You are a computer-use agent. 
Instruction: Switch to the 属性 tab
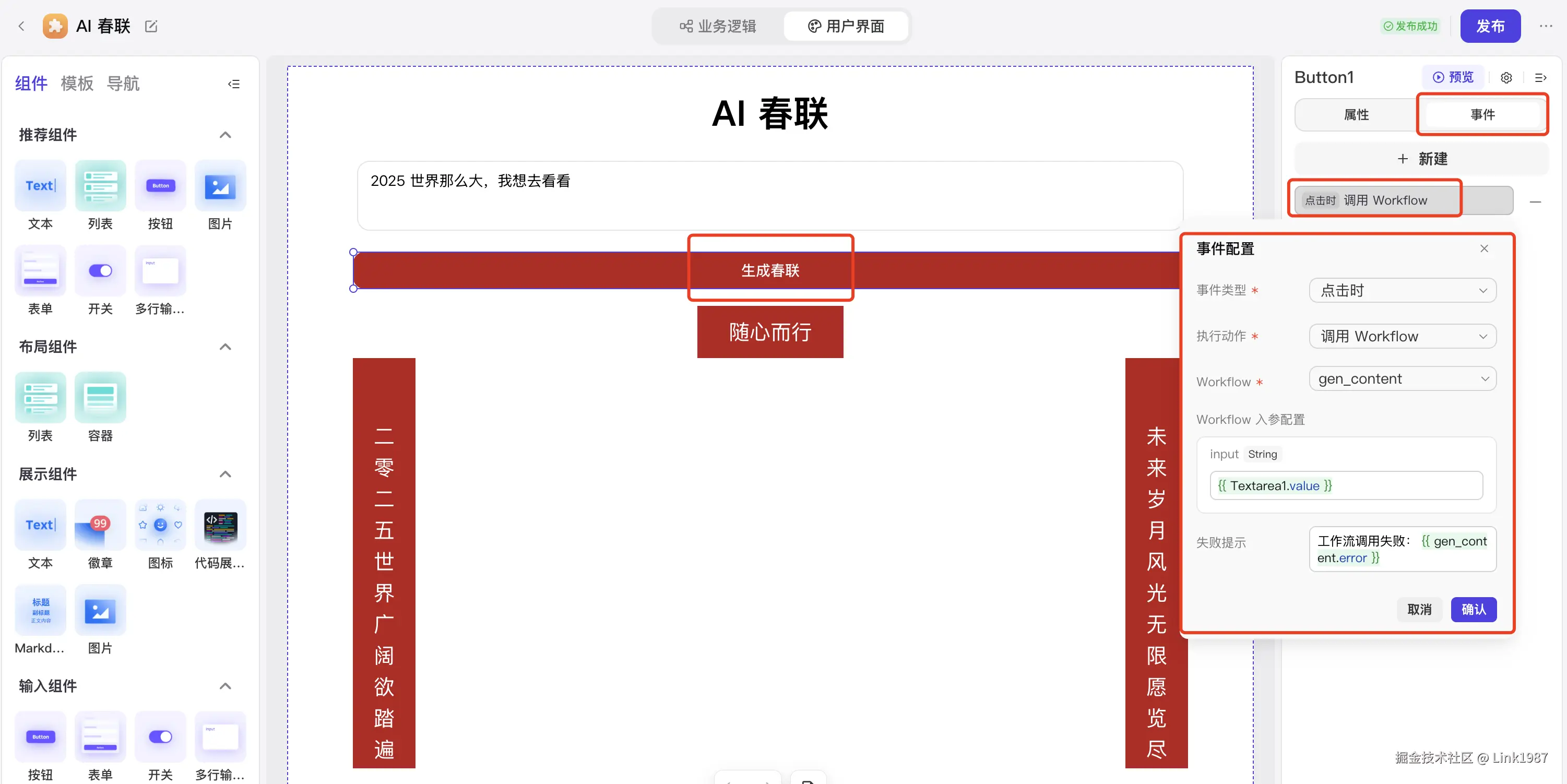point(1356,115)
